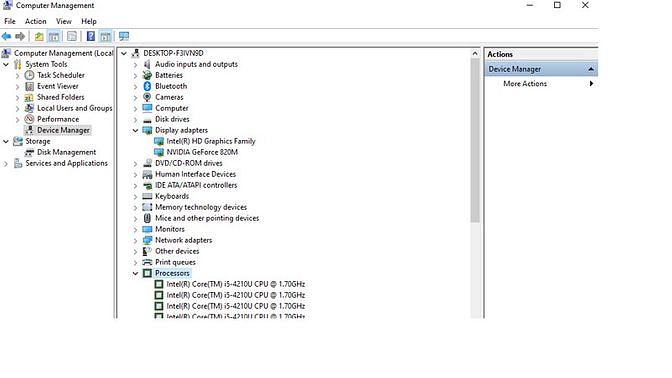Screen dimensions: 672x378
Task: Collapse the Display adapters category
Action: tap(135, 130)
